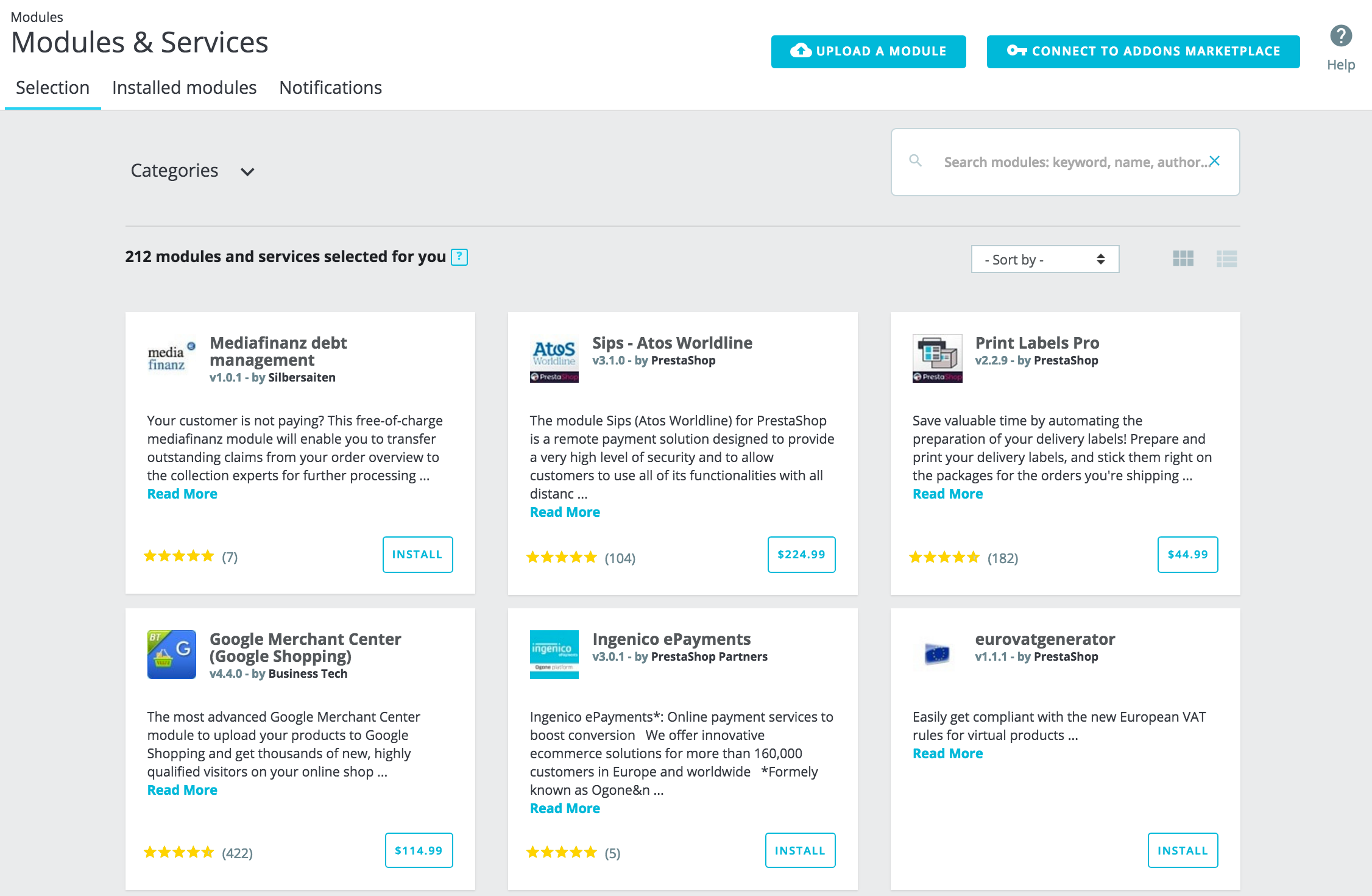Click the Print Labels Pro title
Image resolution: width=1372 pixels, height=896 pixels.
coord(1037,343)
